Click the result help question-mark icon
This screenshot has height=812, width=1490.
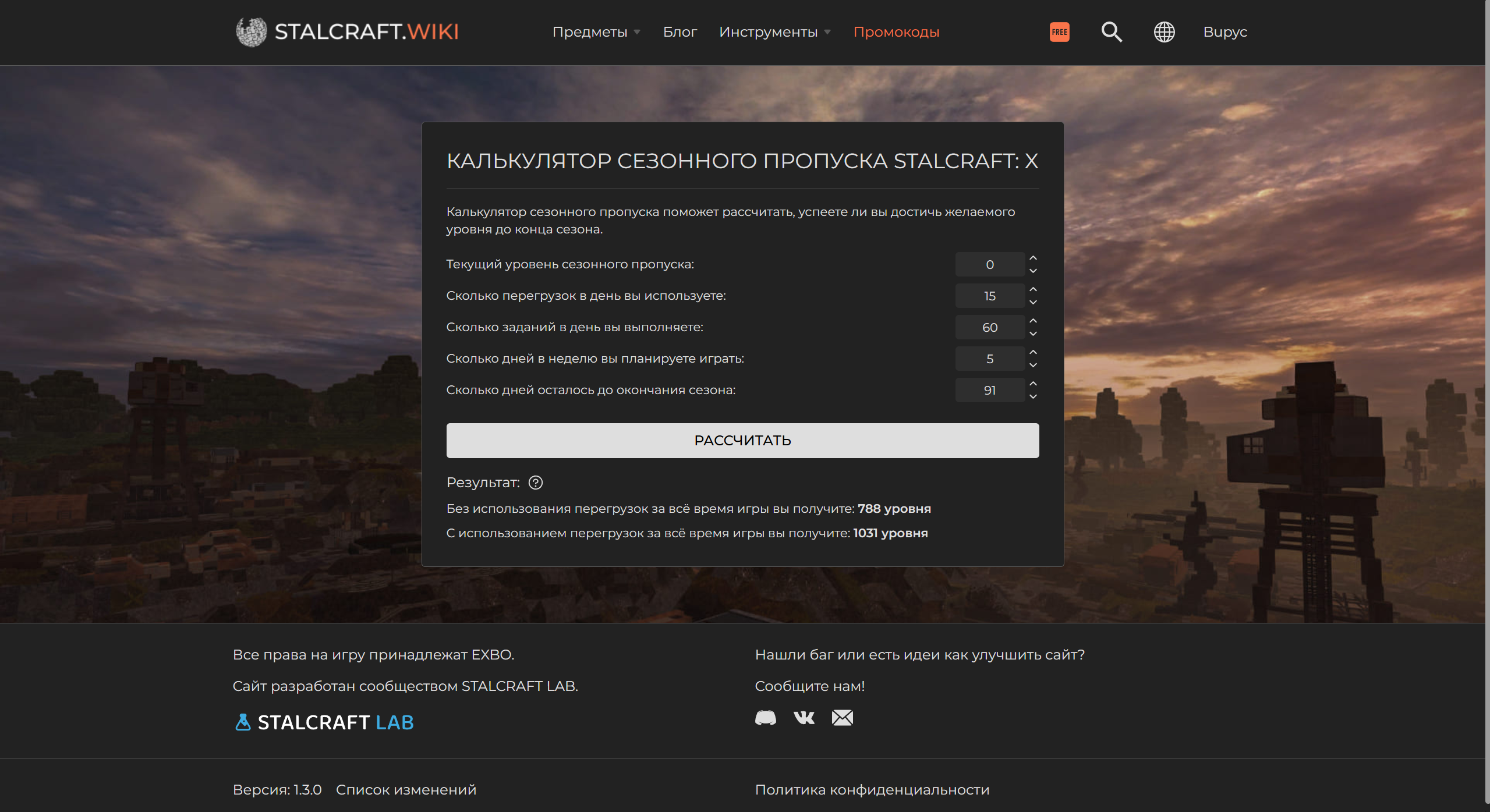(535, 483)
